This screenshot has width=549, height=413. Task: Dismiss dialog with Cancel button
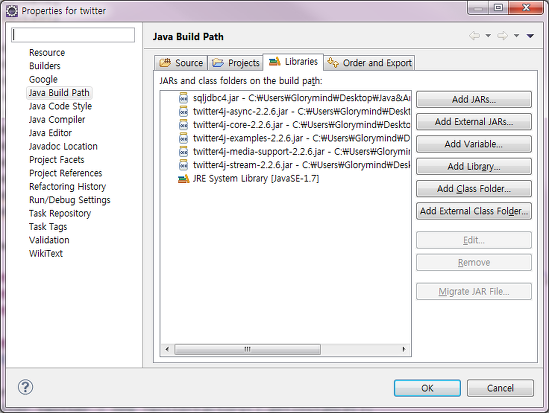[500, 388]
